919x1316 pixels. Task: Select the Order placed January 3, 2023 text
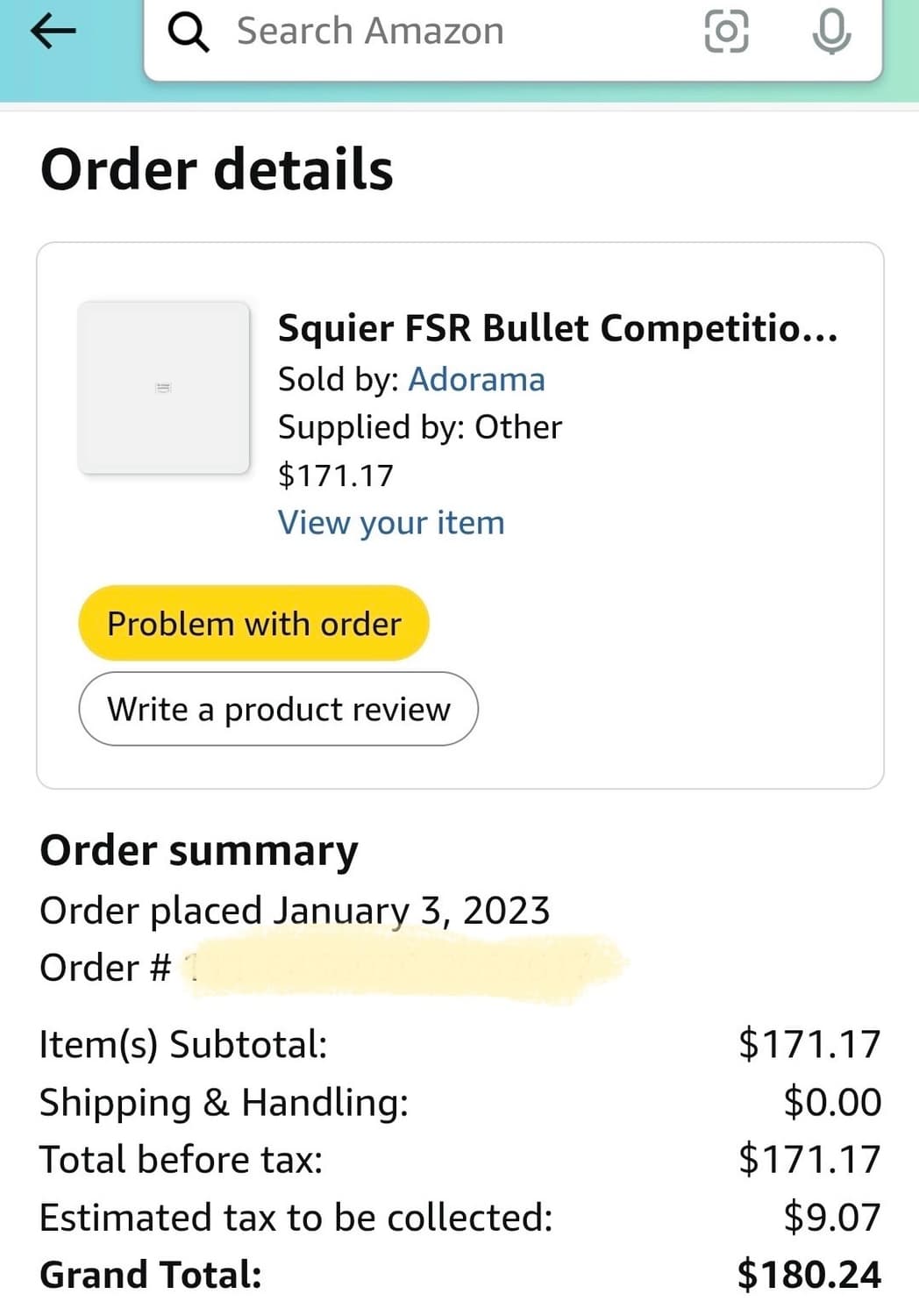tap(295, 911)
